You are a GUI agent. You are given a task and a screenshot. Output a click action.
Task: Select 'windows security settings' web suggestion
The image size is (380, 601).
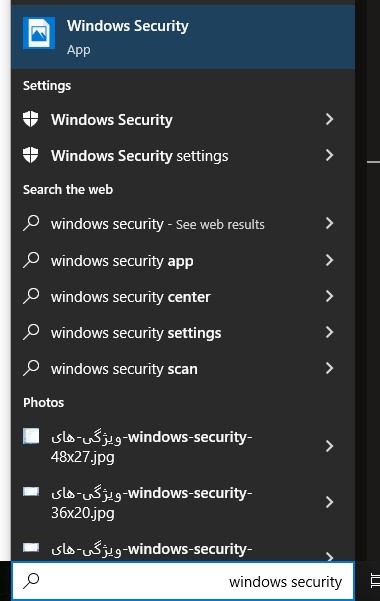(183, 333)
